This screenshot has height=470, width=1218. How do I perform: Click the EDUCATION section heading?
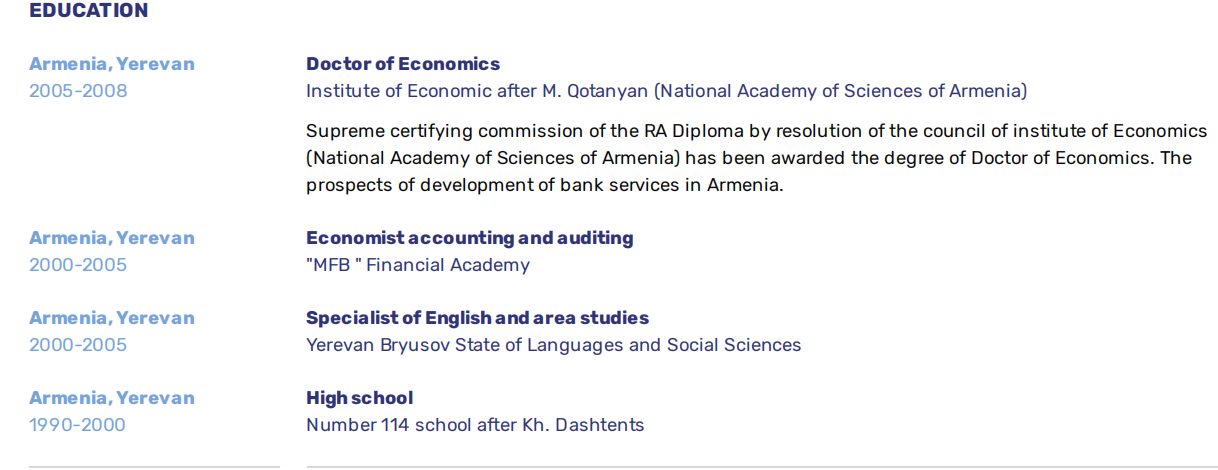coord(88,11)
